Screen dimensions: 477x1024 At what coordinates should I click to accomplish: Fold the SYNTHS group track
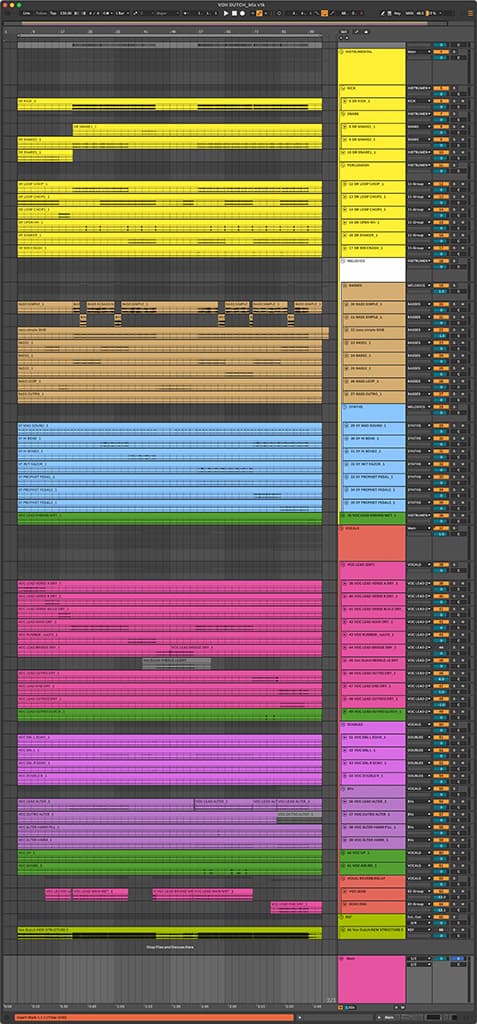click(x=344, y=406)
